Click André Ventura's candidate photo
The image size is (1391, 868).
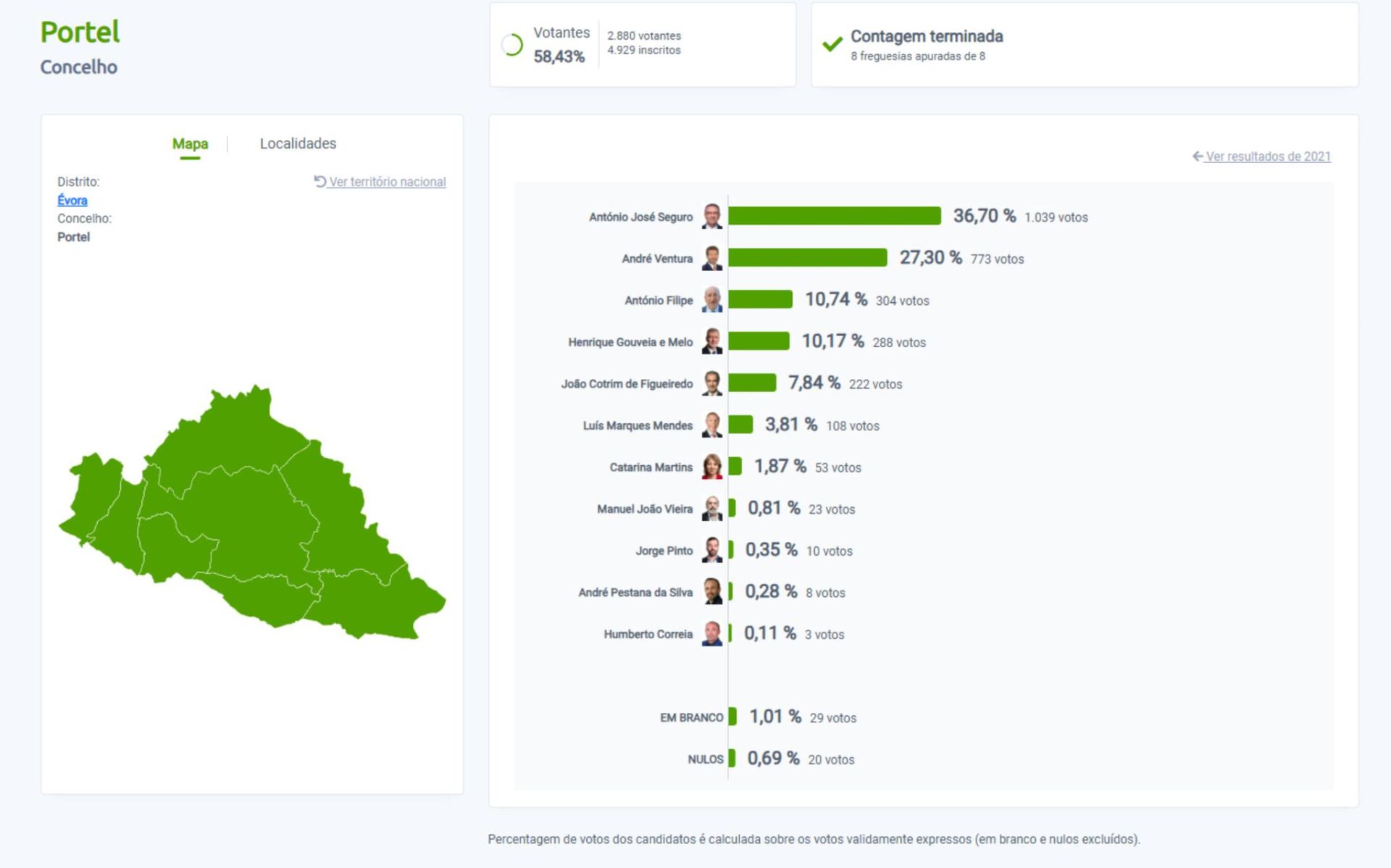click(712, 259)
